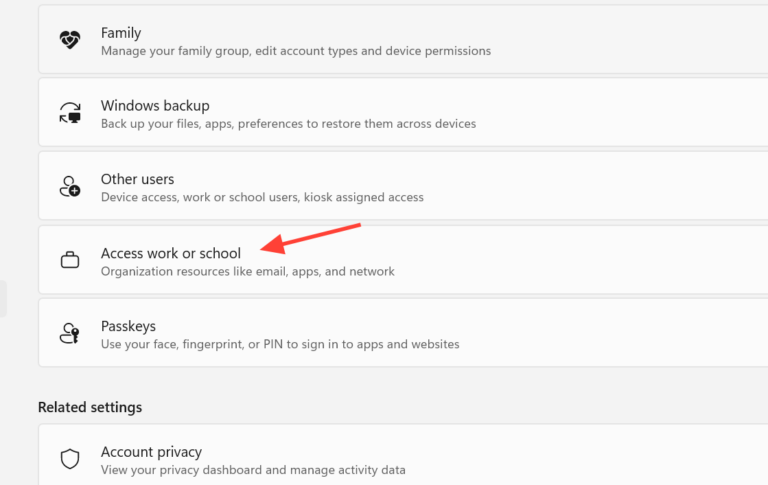Click 'Organization resources like email' description text
Screen dimensions: 768x485
(248, 271)
